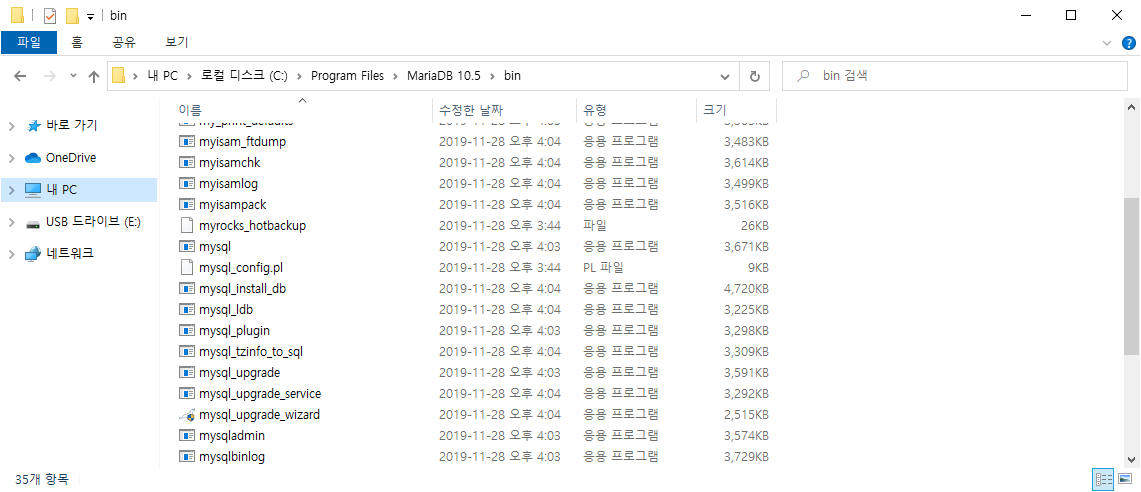Viewport: 1141px width, 492px height.
Task: Click the mysql_upgrade_service file icon
Action: click(187, 394)
